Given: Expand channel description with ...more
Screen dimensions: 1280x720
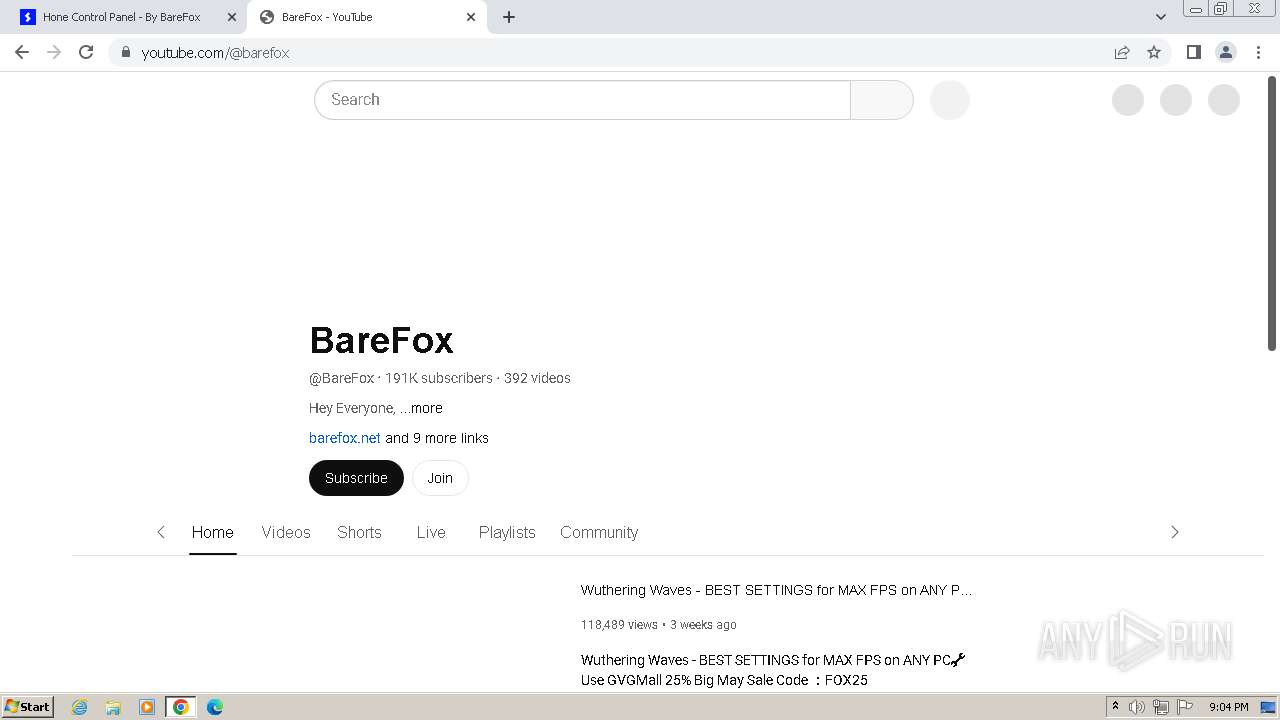Looking at the screenshot, I should pos(421,408).
